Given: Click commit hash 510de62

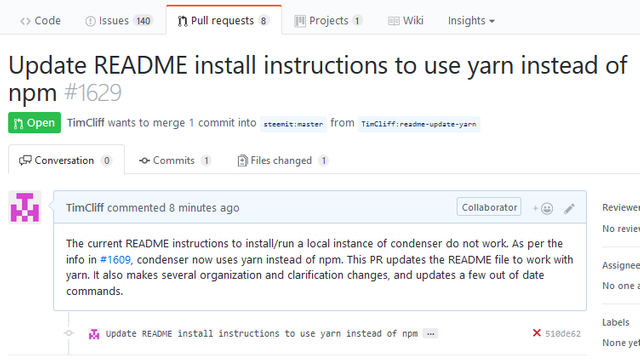Looking at the screenshot, I should coord(563,333).
